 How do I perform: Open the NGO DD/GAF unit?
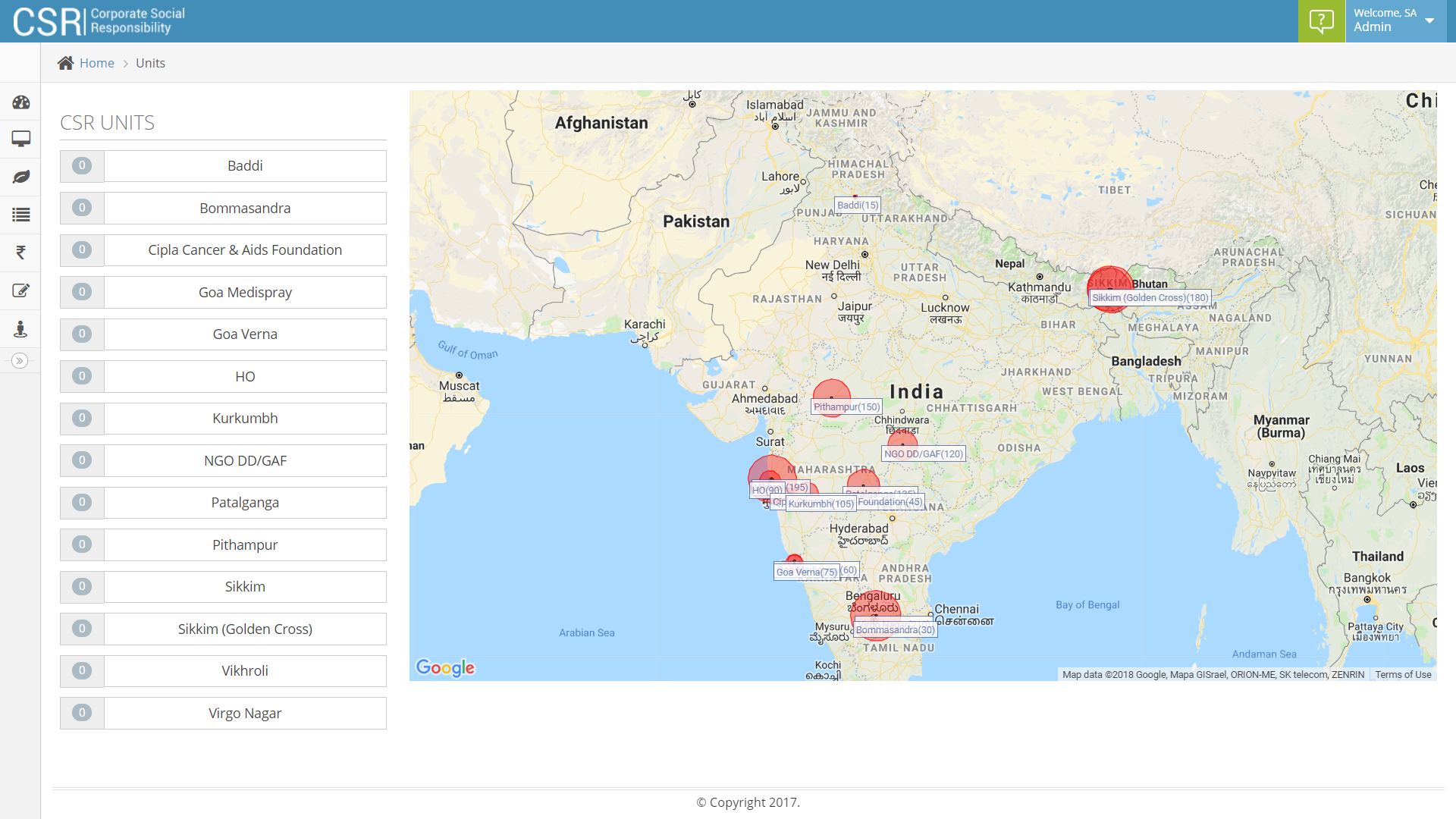coord(245,460)
